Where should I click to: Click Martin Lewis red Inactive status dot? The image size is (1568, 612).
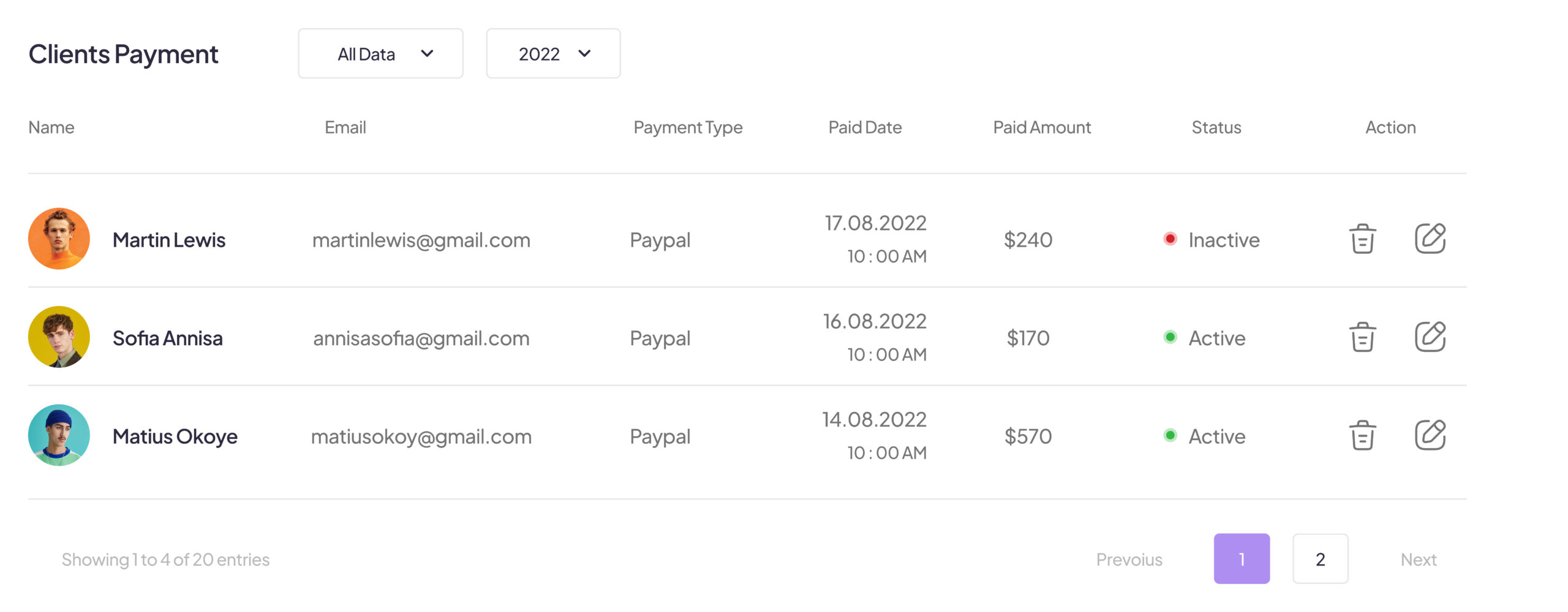(x=1170, y=239)
